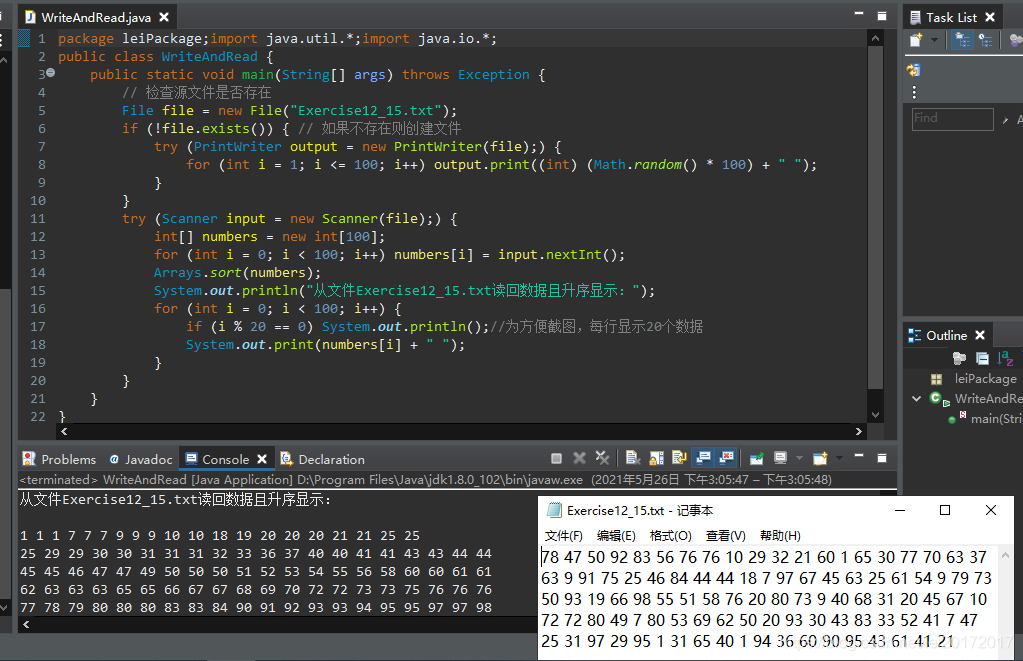Open the Open Console dropdown arrow
1023x661 pixels.
pos(839,458)
